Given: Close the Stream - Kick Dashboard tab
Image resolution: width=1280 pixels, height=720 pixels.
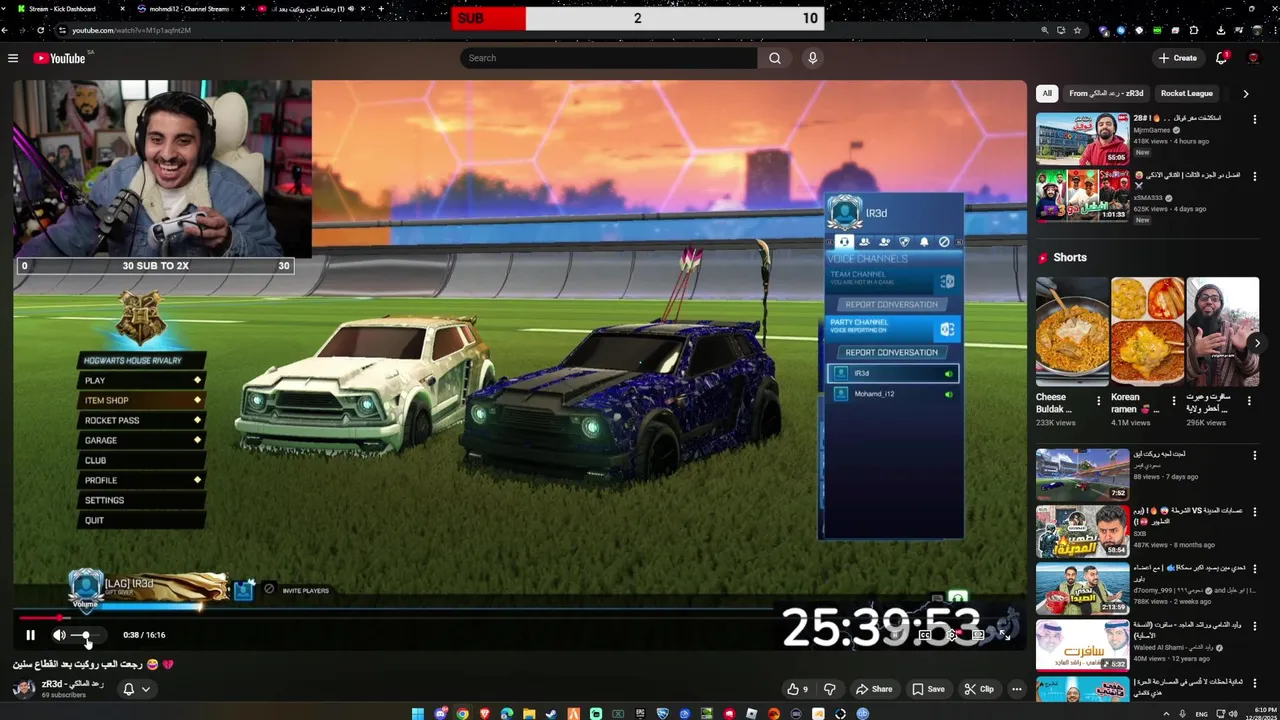Looking at the screenshot, I should (123, 9).
